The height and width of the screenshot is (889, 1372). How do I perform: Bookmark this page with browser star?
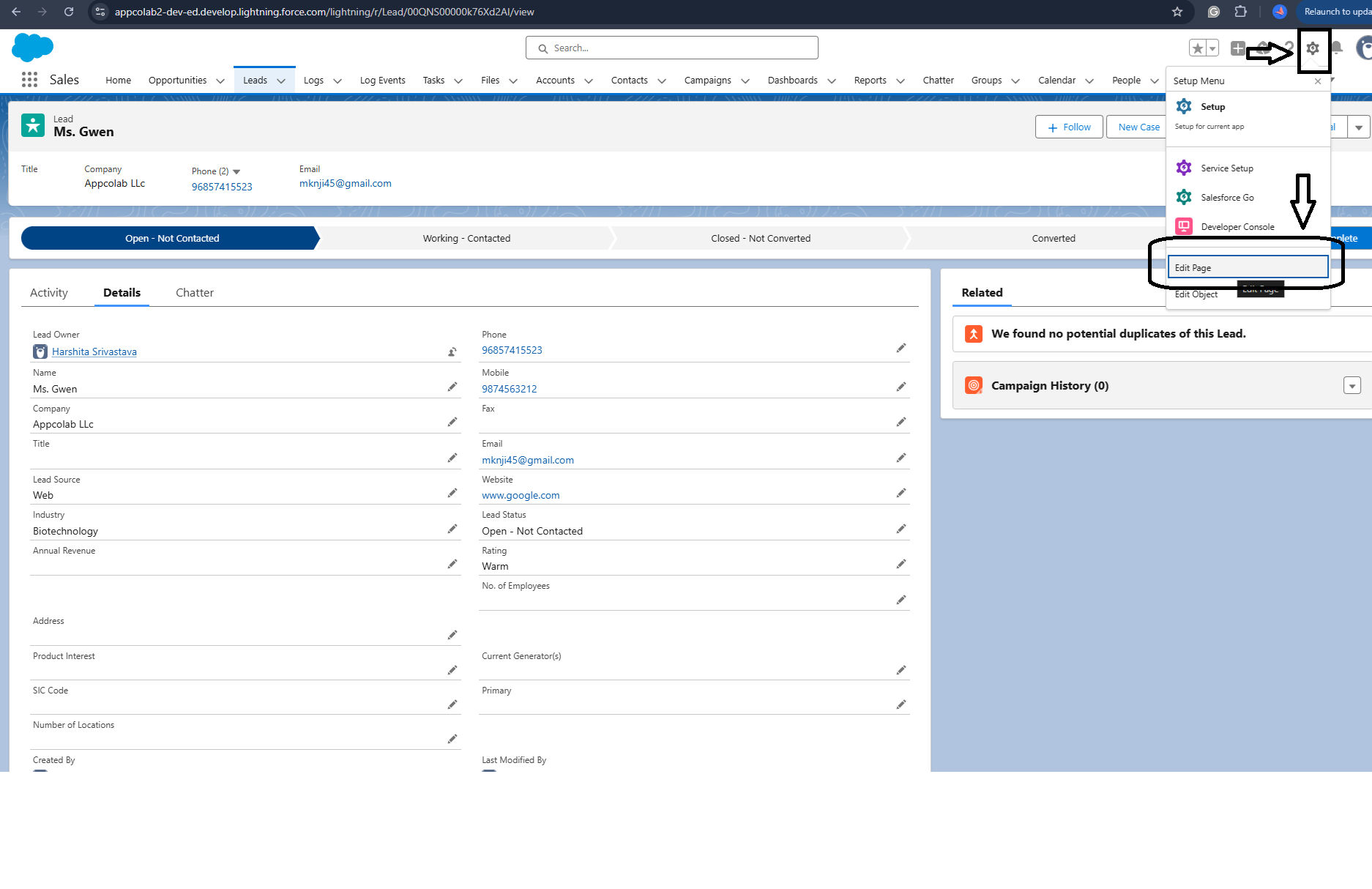(1177, 12)
